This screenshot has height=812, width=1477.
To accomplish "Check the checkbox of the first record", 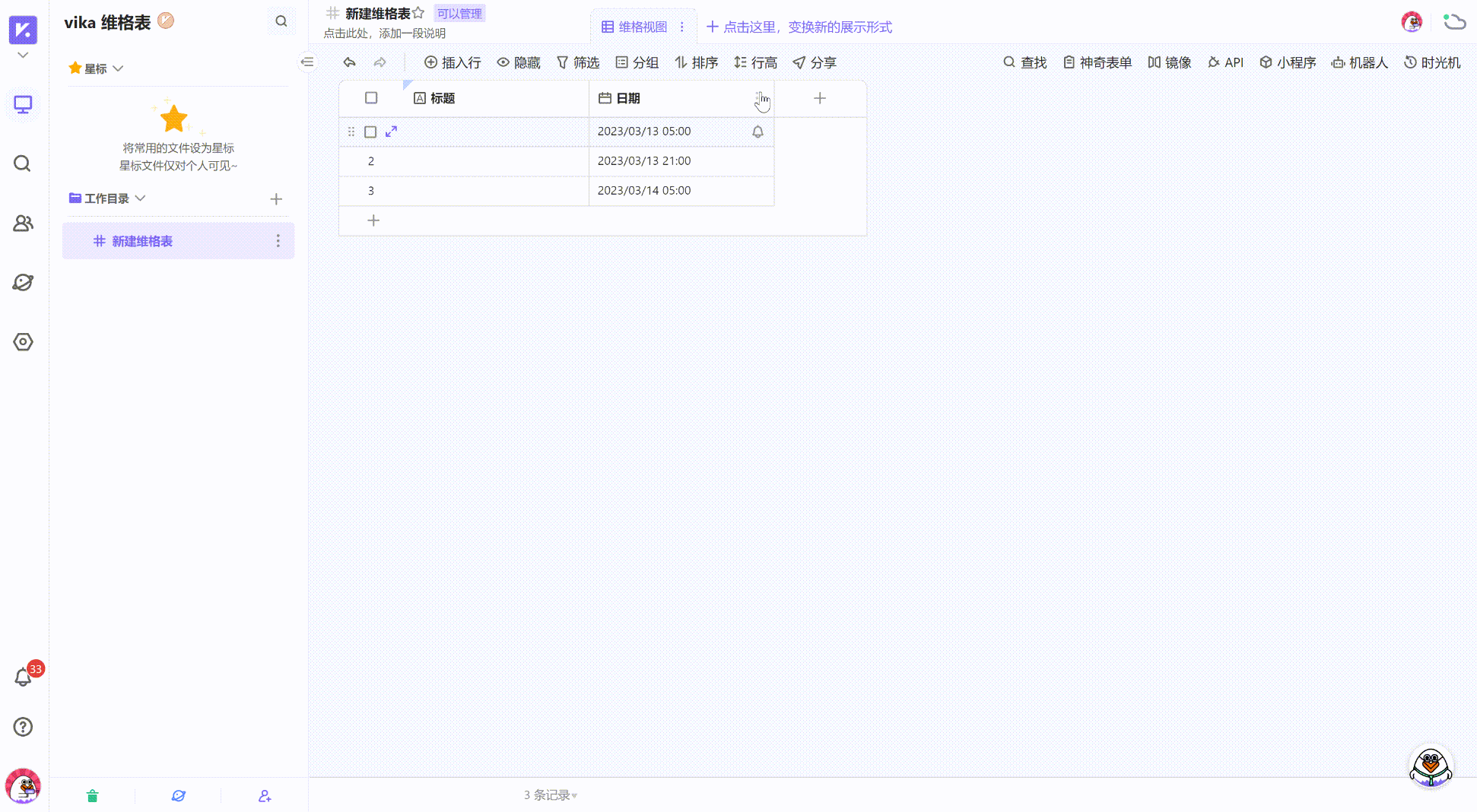I will (371, 131).
